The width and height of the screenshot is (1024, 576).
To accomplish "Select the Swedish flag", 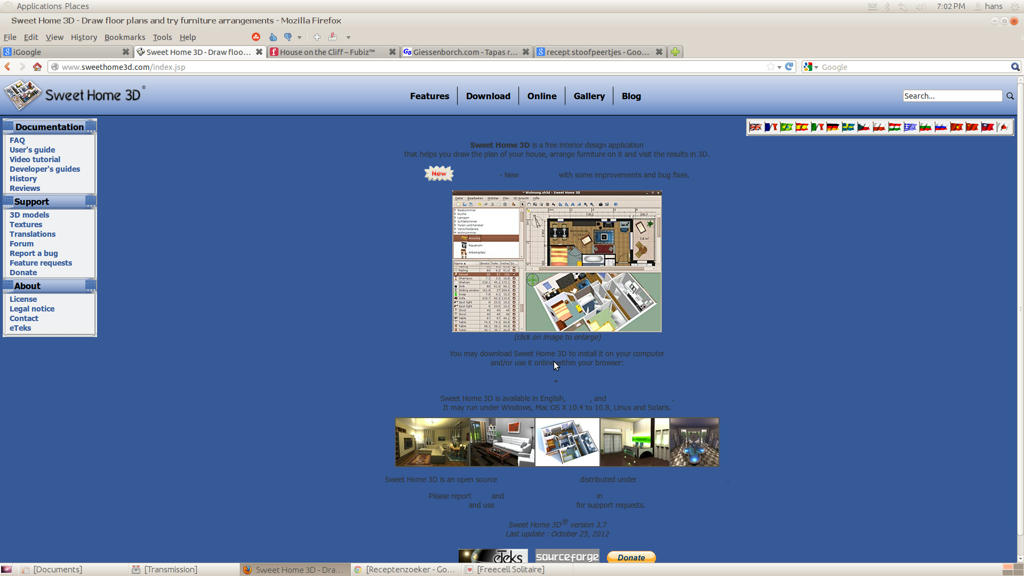I will (848, 127).
